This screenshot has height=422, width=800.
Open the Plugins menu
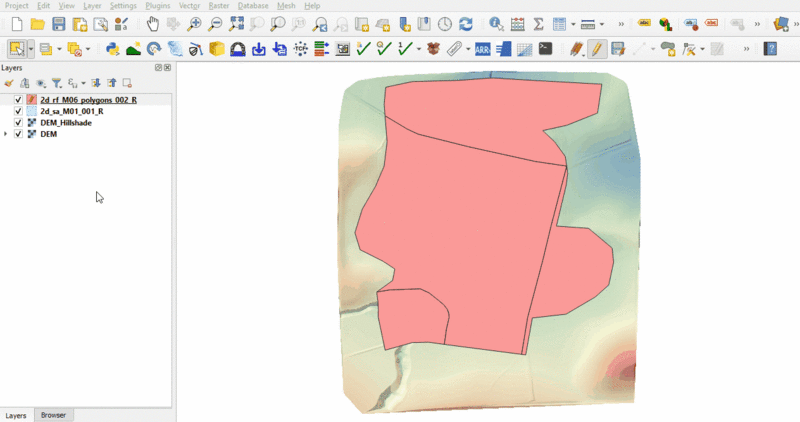[x=158, y=6]
